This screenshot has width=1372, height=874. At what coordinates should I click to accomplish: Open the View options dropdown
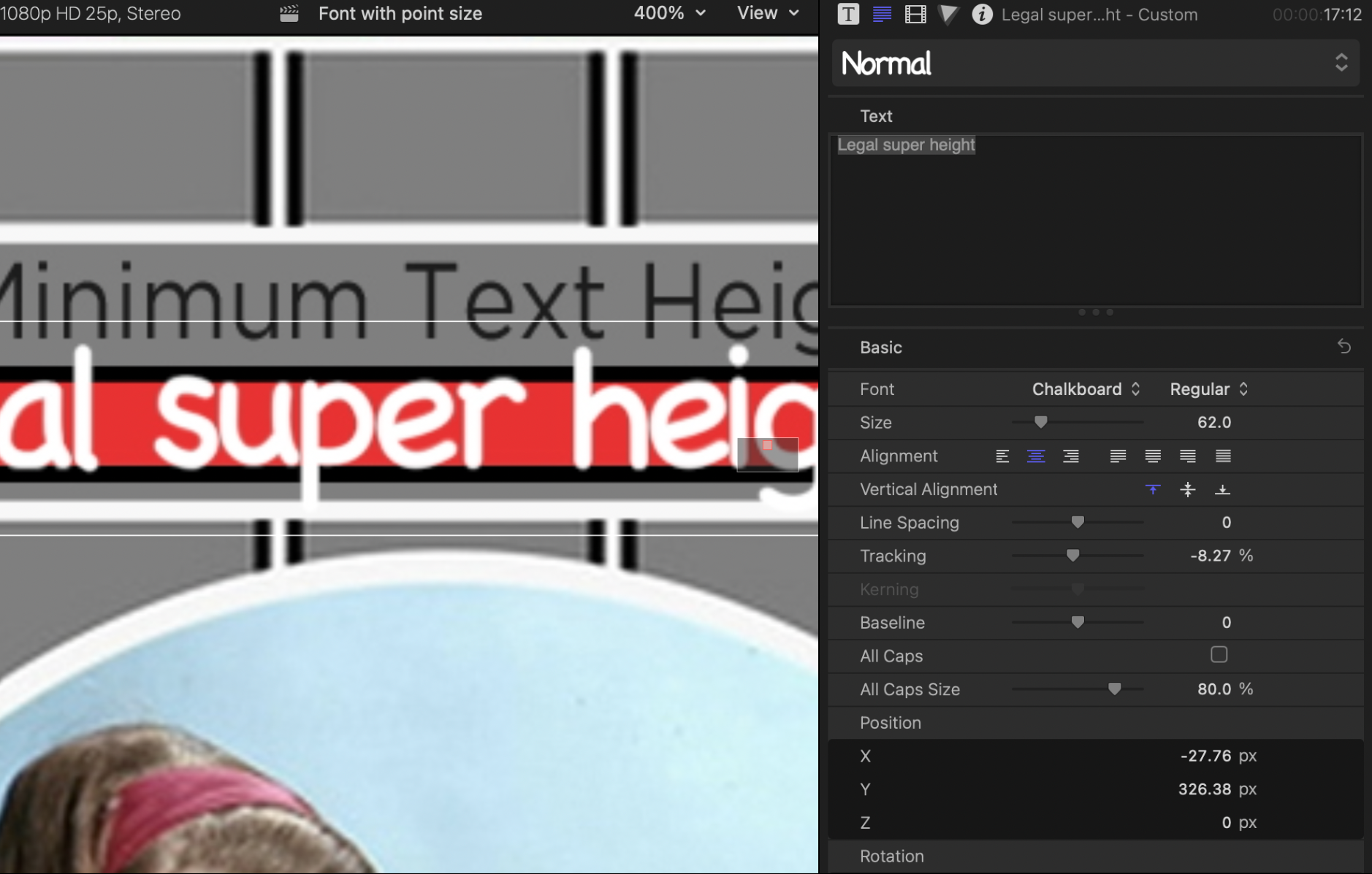tap(768, 13)
